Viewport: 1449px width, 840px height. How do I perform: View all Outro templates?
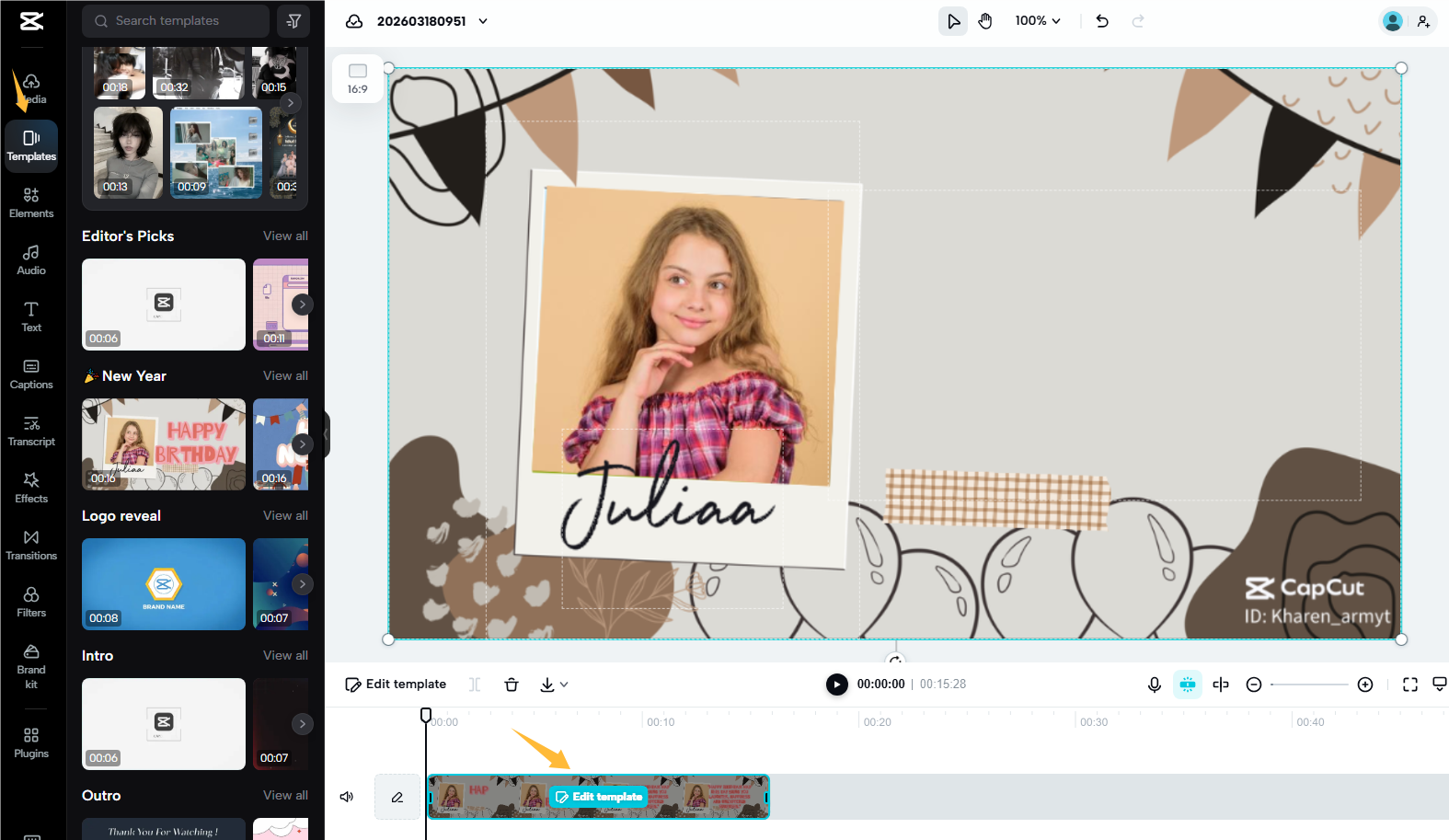pyautogui.click(x=285, y=796)
